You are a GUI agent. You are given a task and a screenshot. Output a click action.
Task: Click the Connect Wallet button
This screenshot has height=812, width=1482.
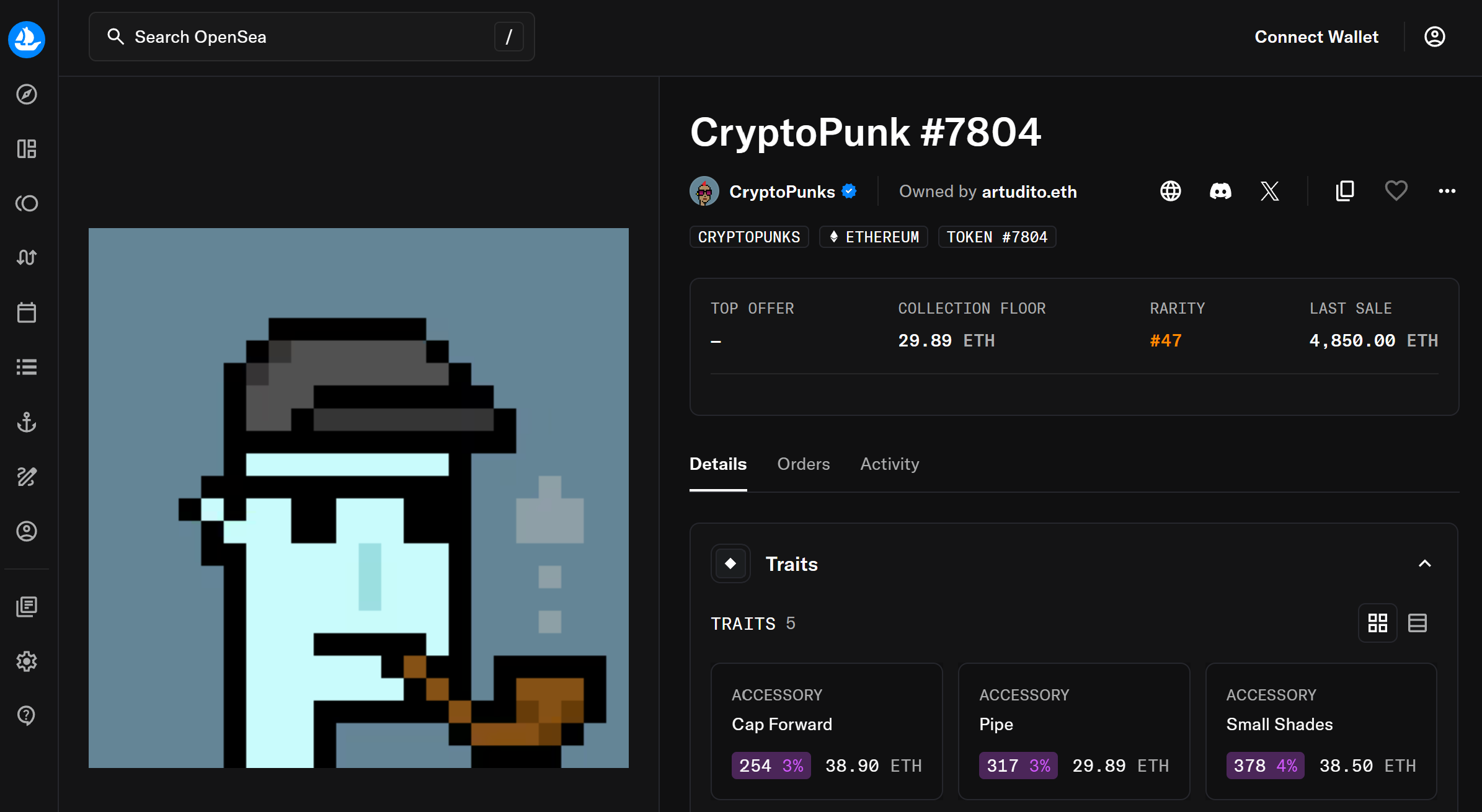pos(1316,37)
